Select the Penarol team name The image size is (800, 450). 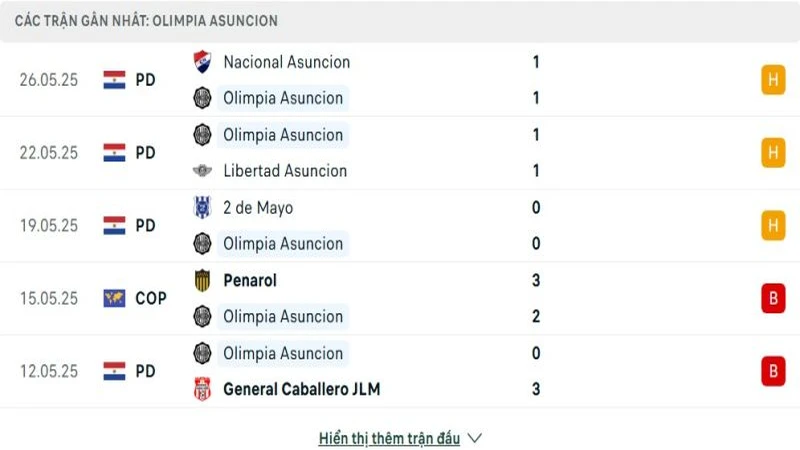pos(250,281)
